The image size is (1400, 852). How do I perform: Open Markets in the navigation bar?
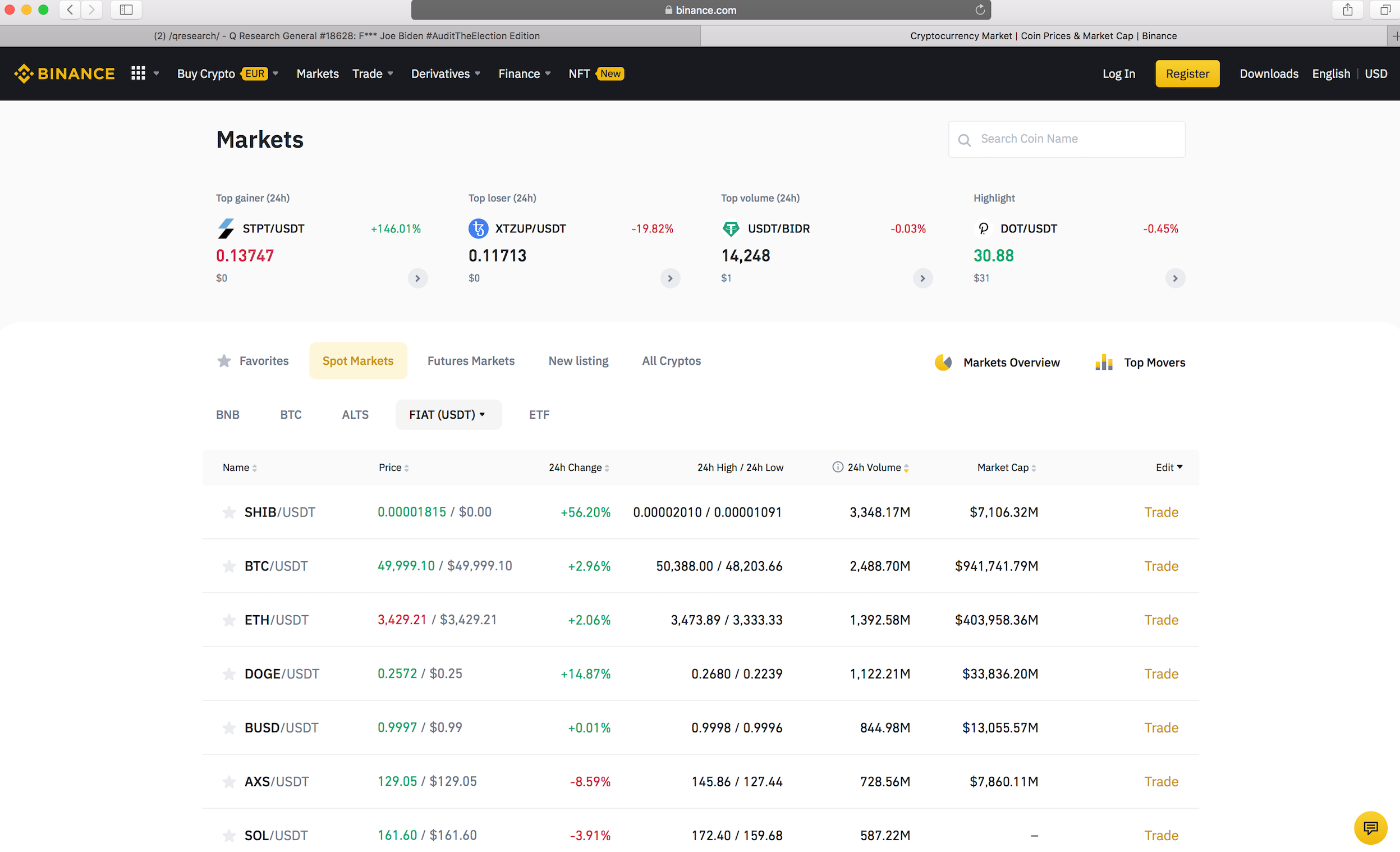318,74
